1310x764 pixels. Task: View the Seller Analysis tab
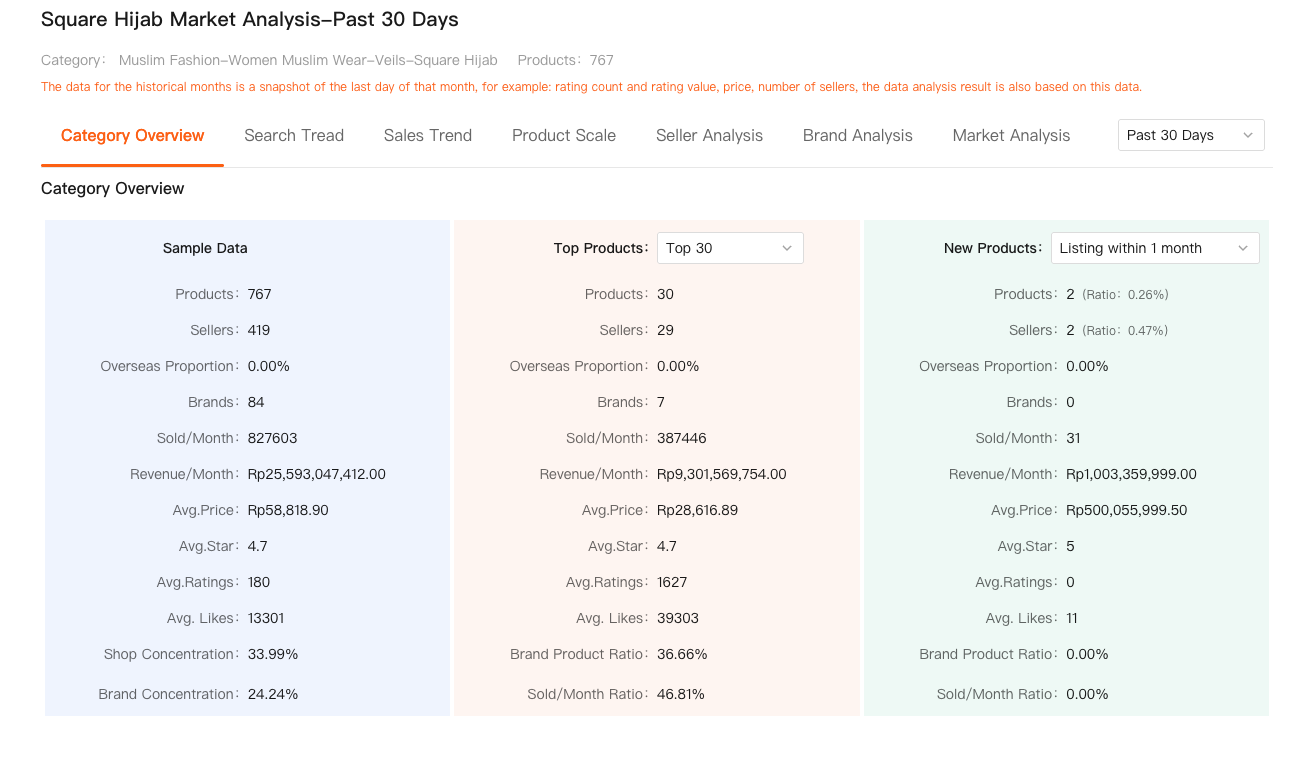[709, 135]
